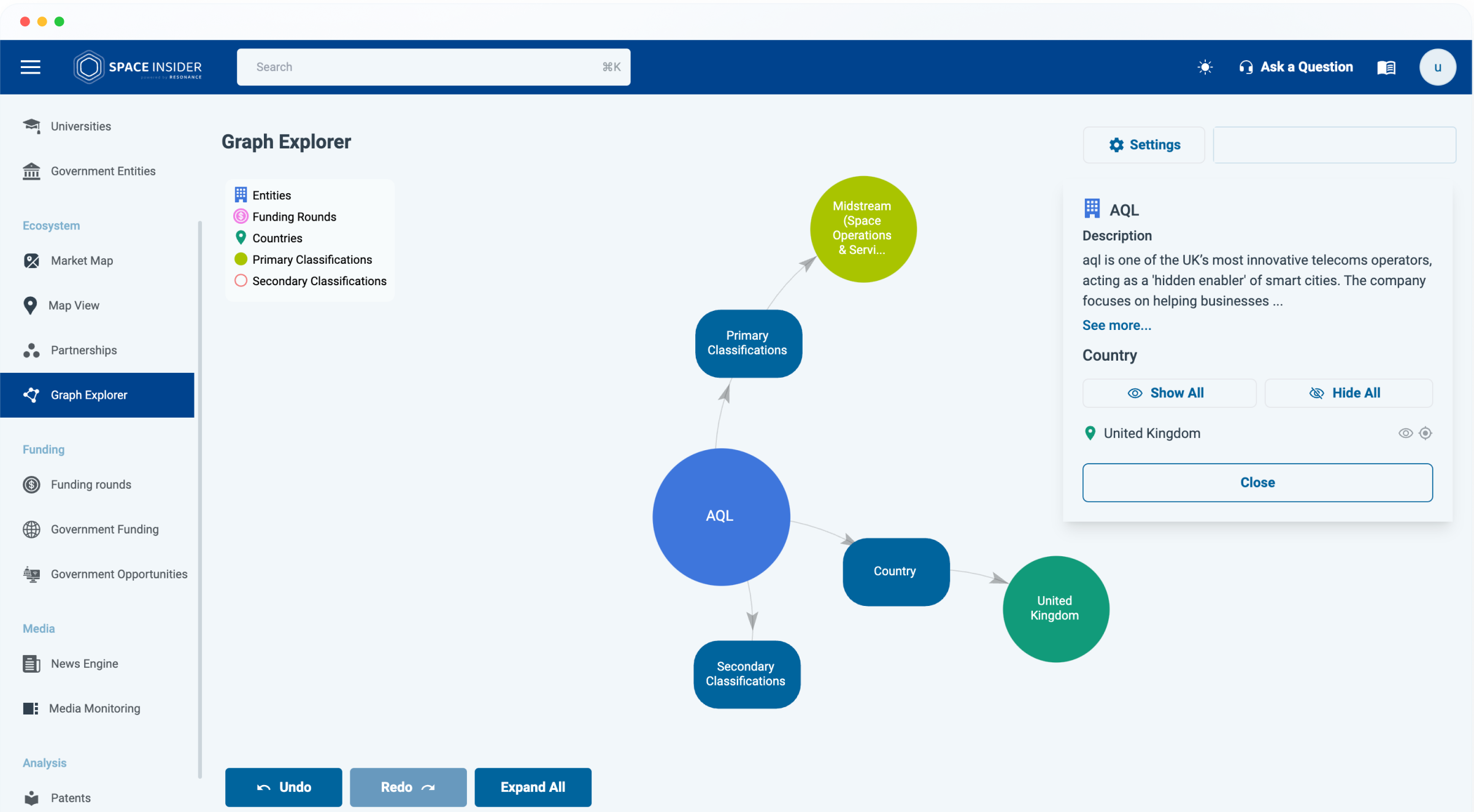Screen dimensions: 1474x812
Task: Go to Market Map page
Action: 97,261
